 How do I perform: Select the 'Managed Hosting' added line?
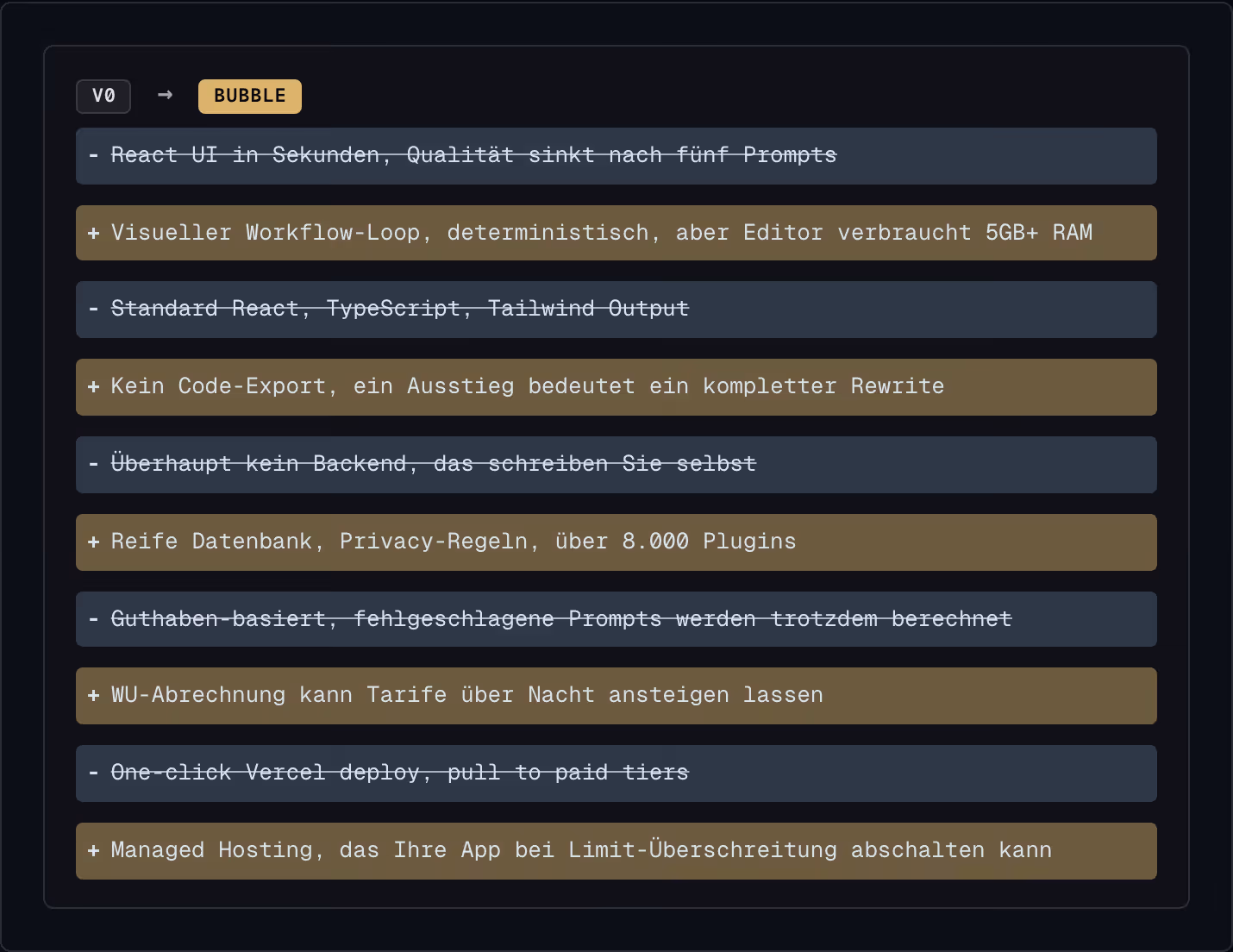tap(616, 851)
